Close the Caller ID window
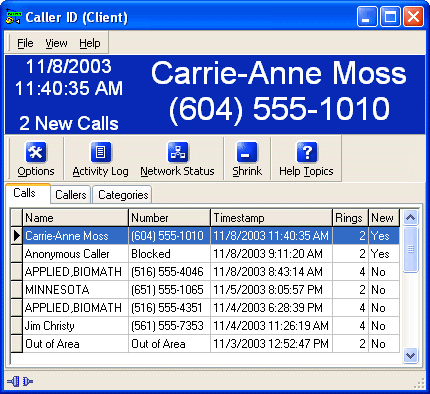 (413, 17)
